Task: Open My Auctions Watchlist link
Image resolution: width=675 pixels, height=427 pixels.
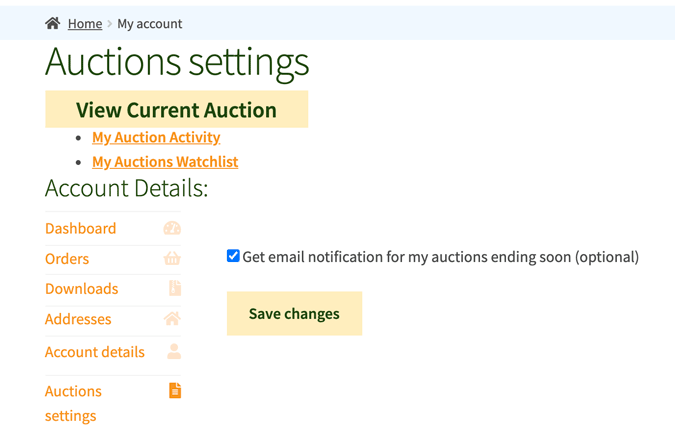Action: (165, 162)
